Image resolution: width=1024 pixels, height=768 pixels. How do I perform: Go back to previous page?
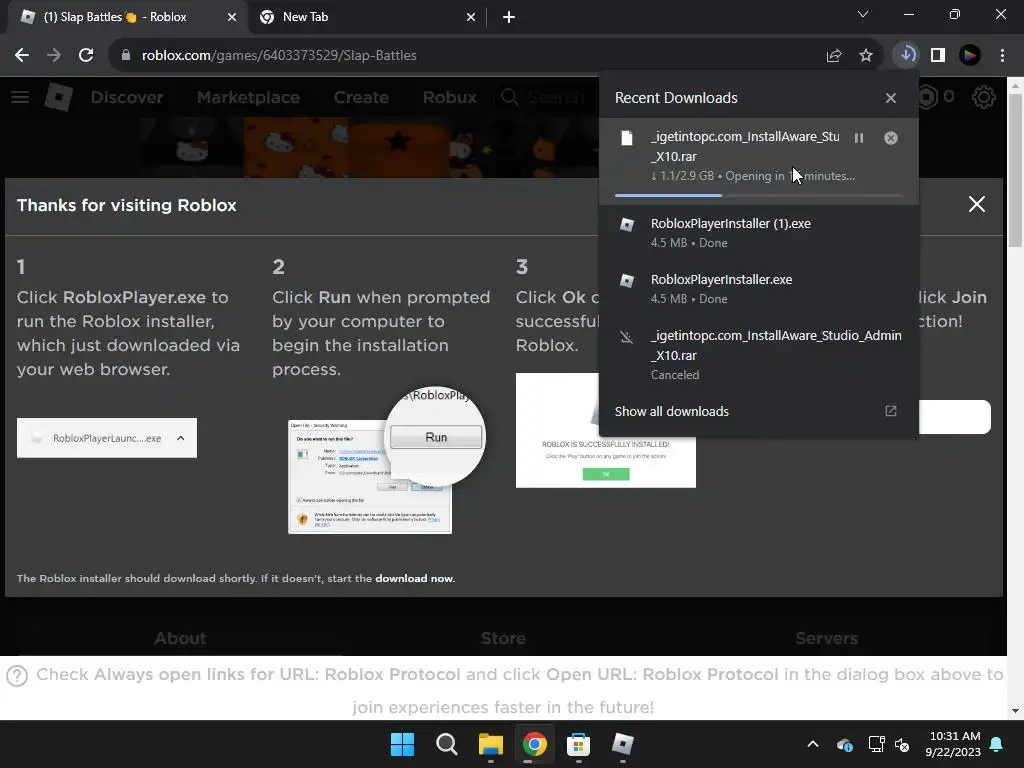[x=22, y=55]
